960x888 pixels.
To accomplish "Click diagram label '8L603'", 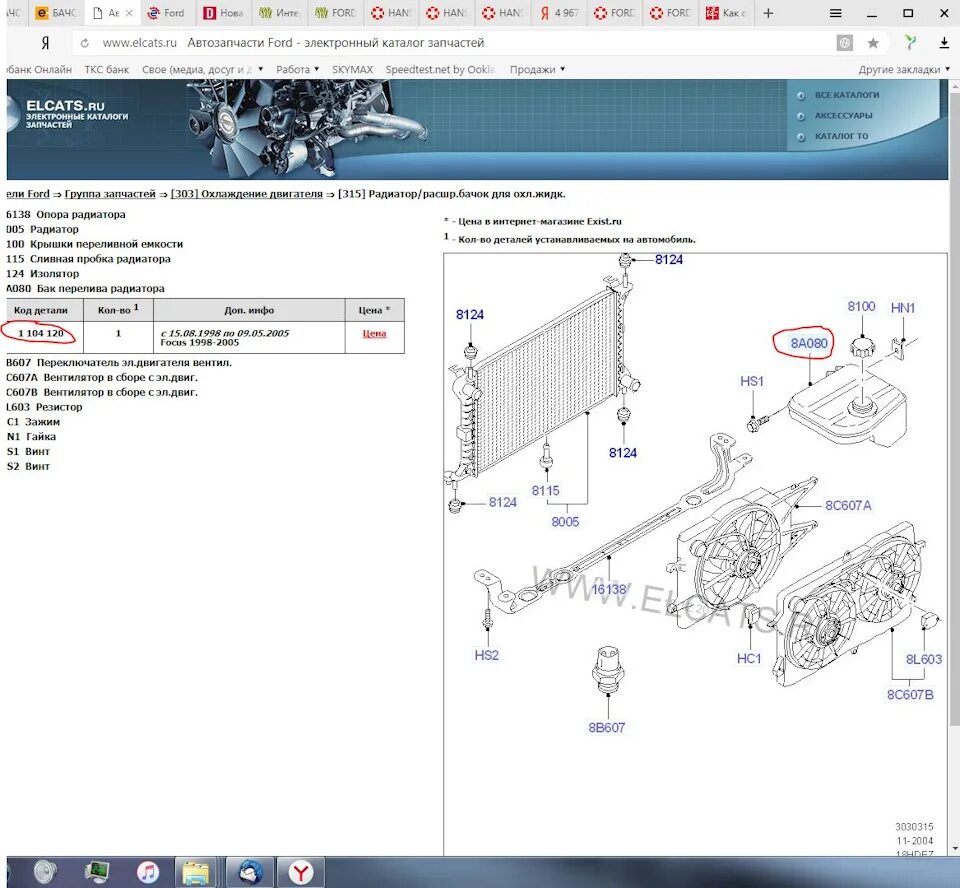I will pos(924,659).
